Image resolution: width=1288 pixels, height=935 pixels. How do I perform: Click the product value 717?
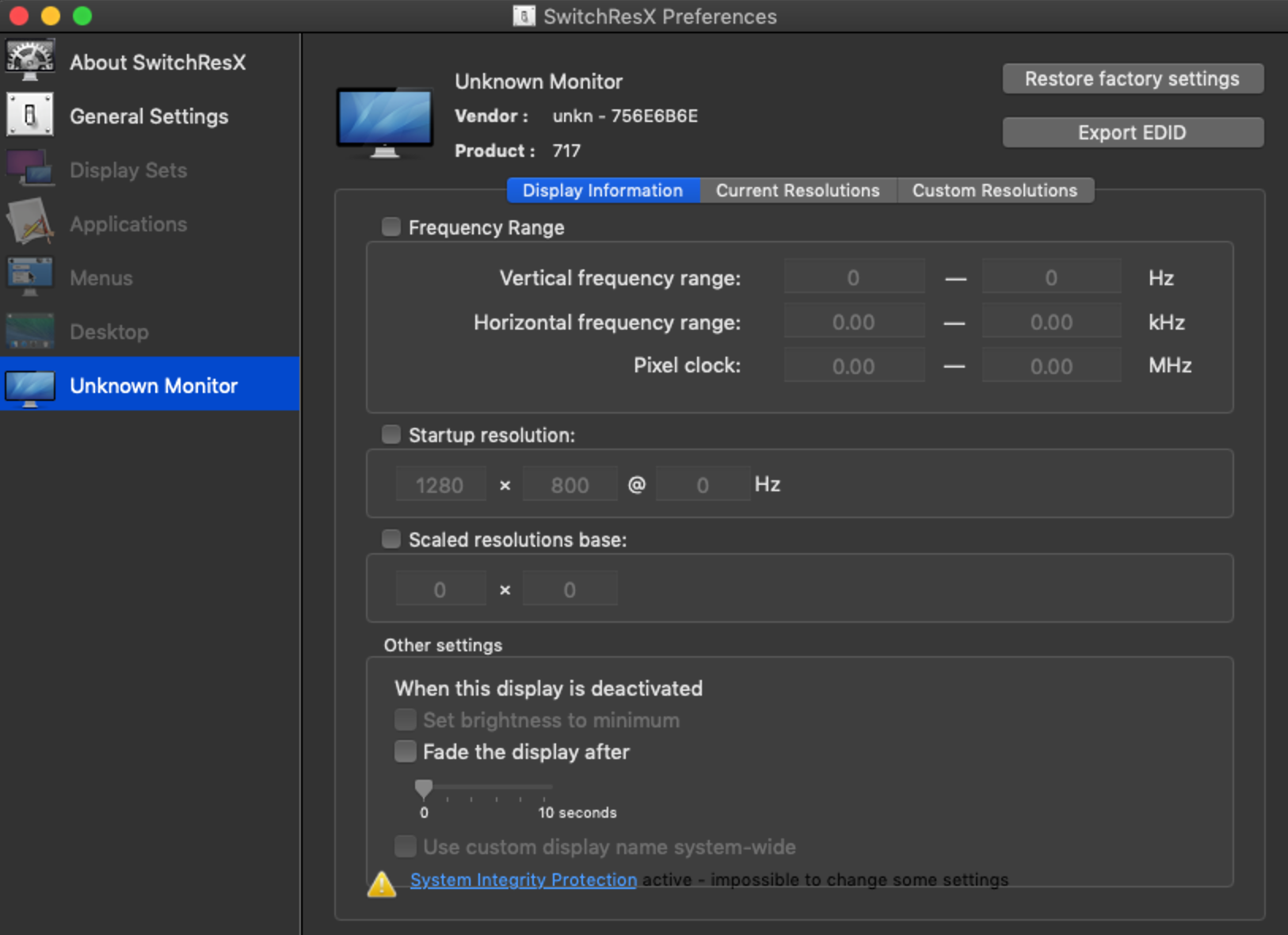tap(566, 151)
